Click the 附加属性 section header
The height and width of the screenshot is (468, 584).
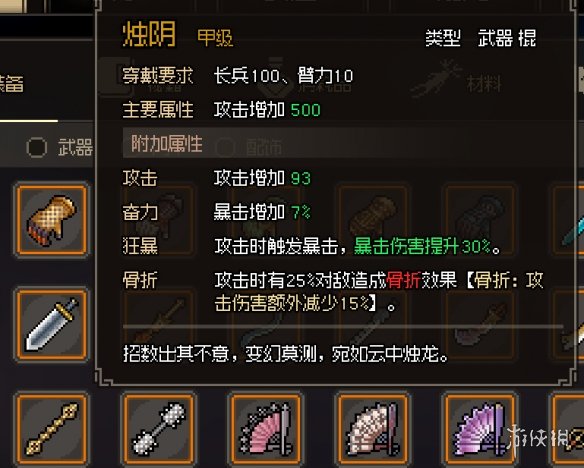[166, 144]
